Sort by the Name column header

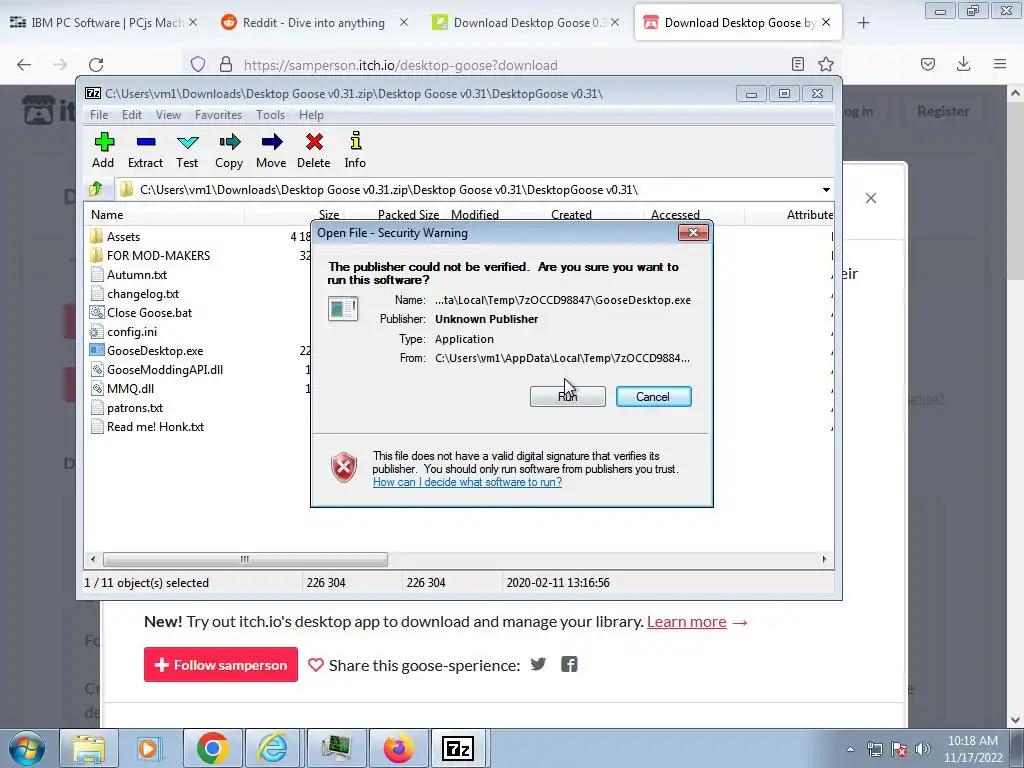[x=165, y=215]
